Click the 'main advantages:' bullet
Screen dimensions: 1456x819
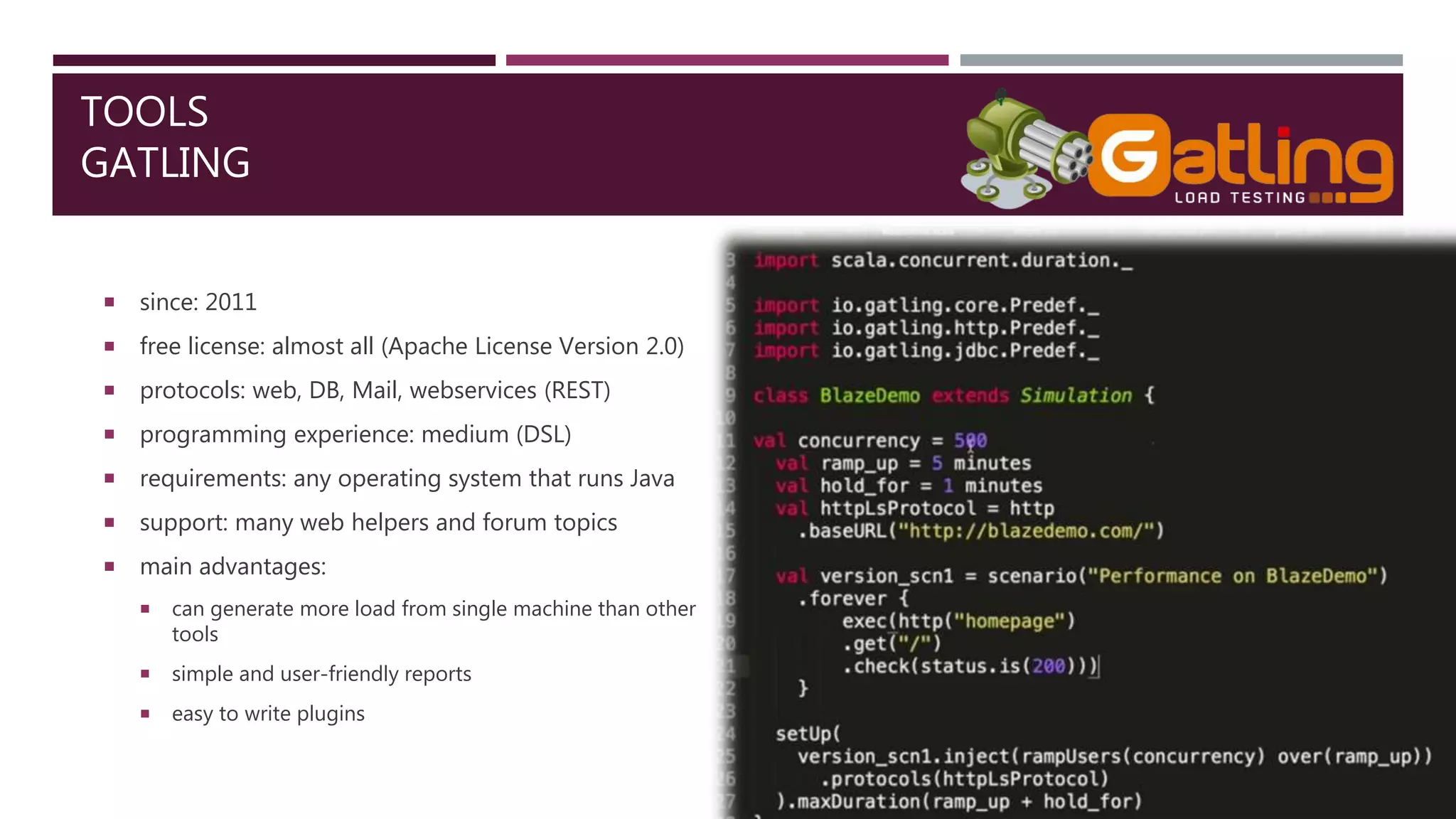[x=233, y=567]
